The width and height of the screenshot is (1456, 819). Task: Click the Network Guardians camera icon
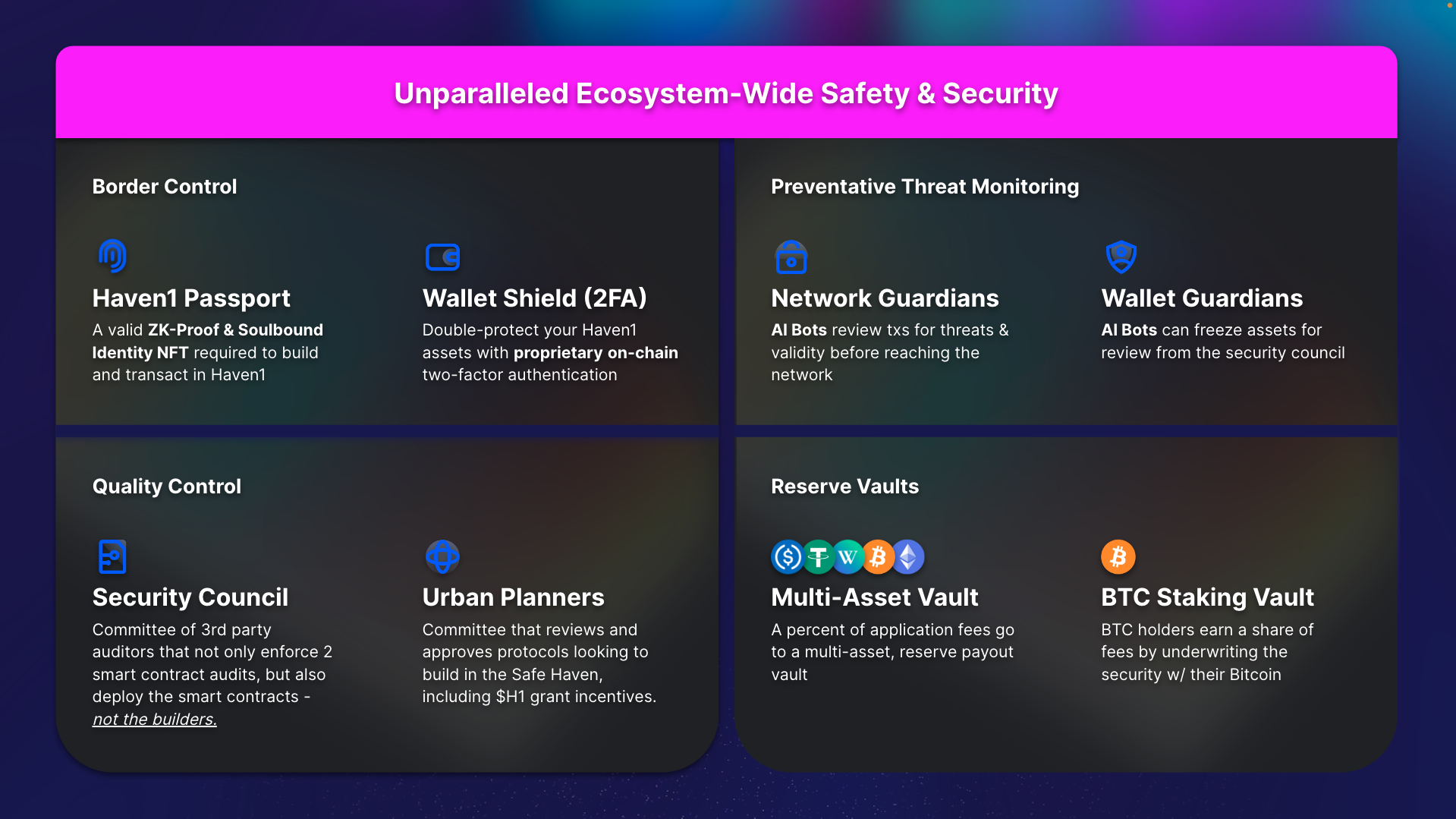[x=791, y=257]
